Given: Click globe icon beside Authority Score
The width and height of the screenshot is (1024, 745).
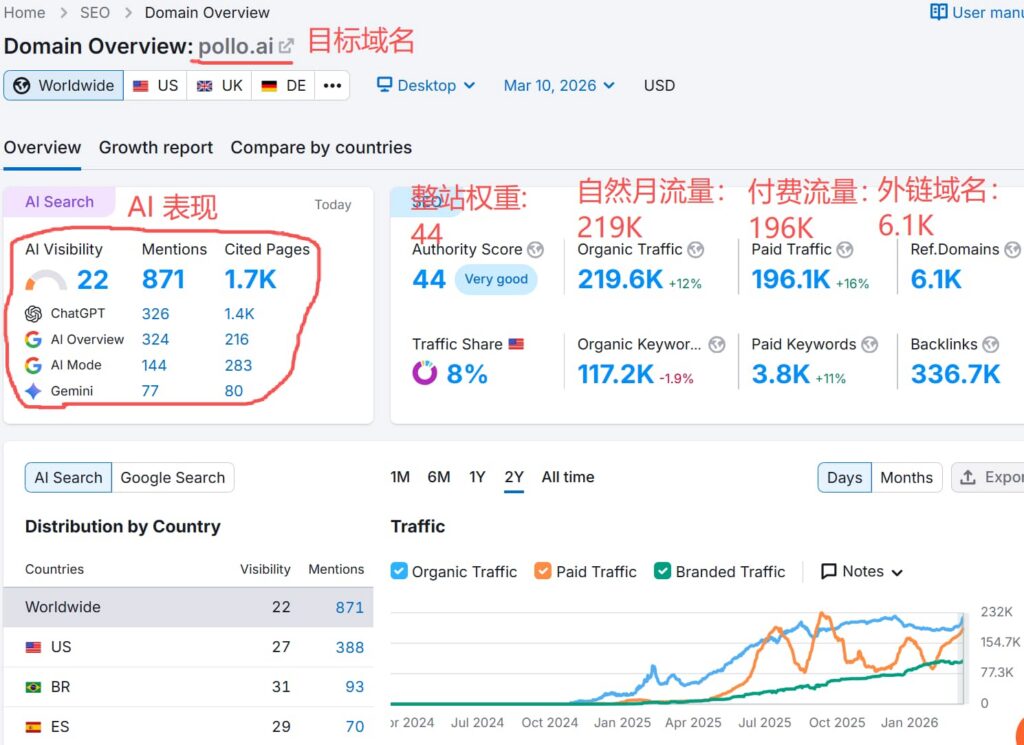Looking at the screenshot, I should click(x=536, y=249).
